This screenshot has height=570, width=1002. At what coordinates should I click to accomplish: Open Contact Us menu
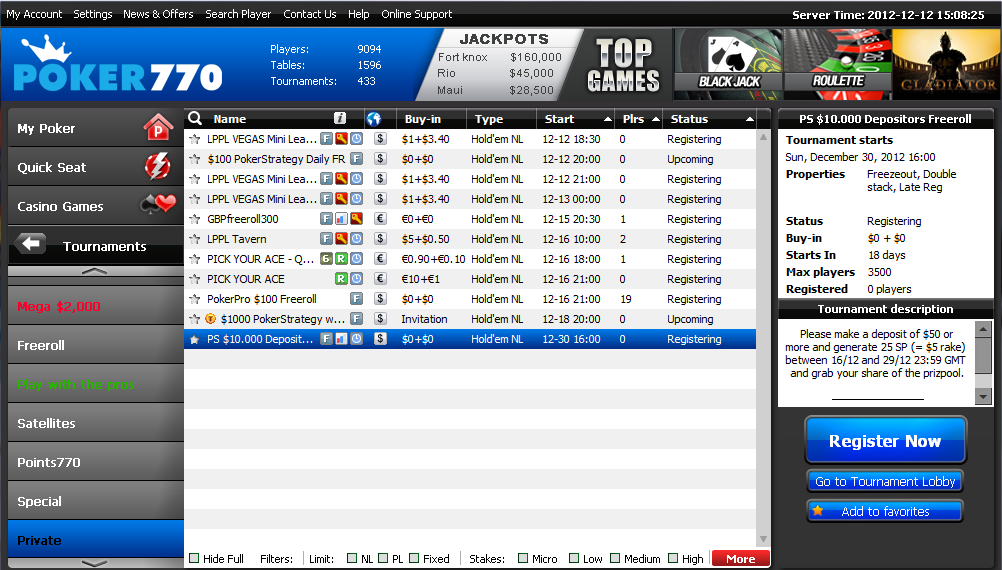tap(309, 14)
